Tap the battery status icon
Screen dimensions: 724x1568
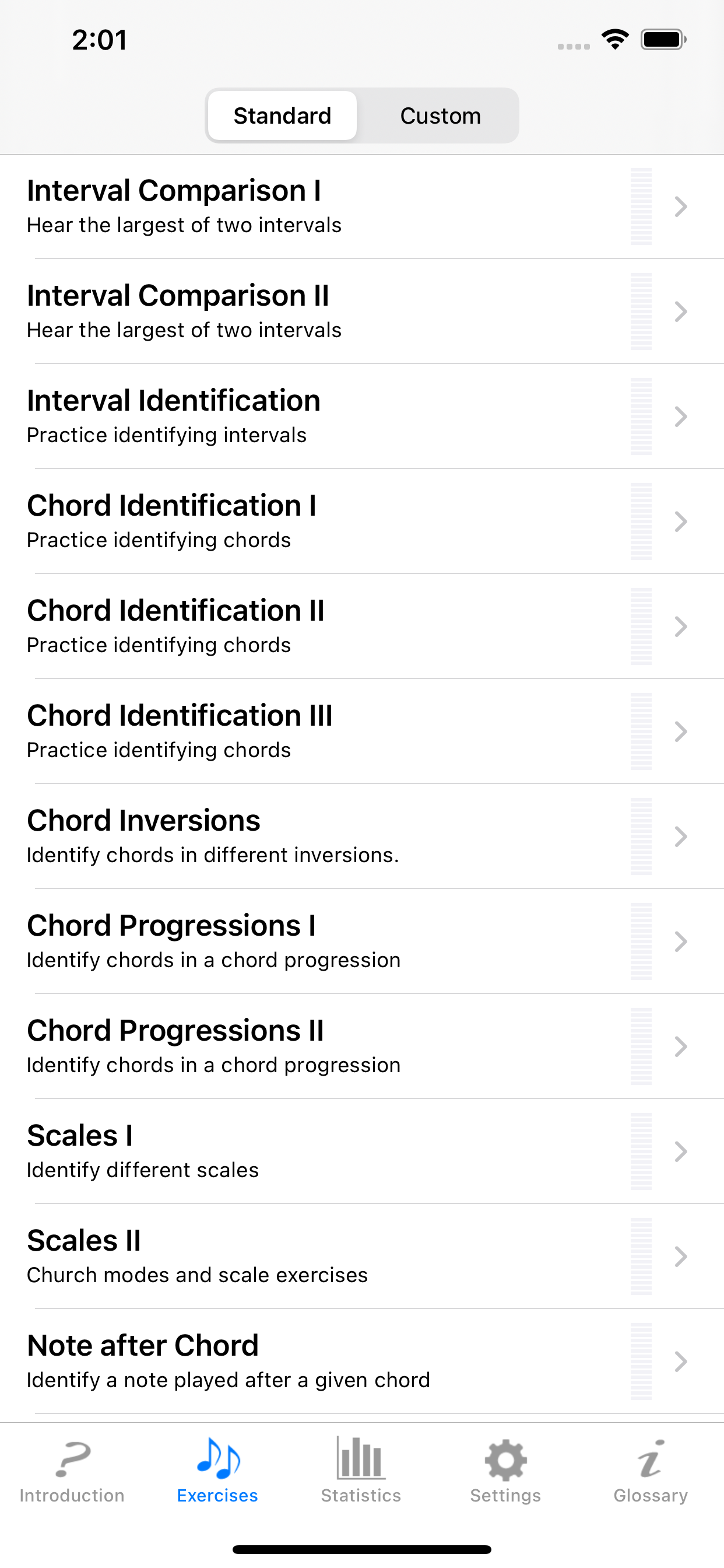[x=663, y=40]
